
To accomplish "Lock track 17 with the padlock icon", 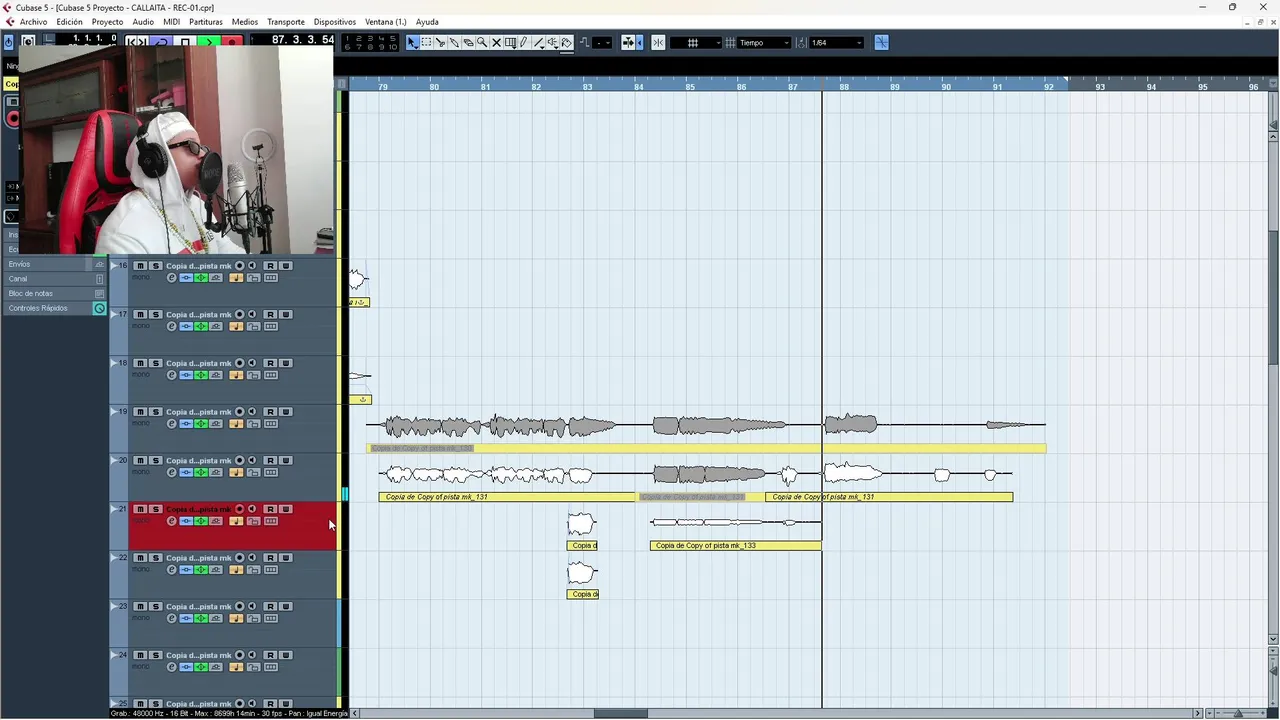I will (253, 327).
